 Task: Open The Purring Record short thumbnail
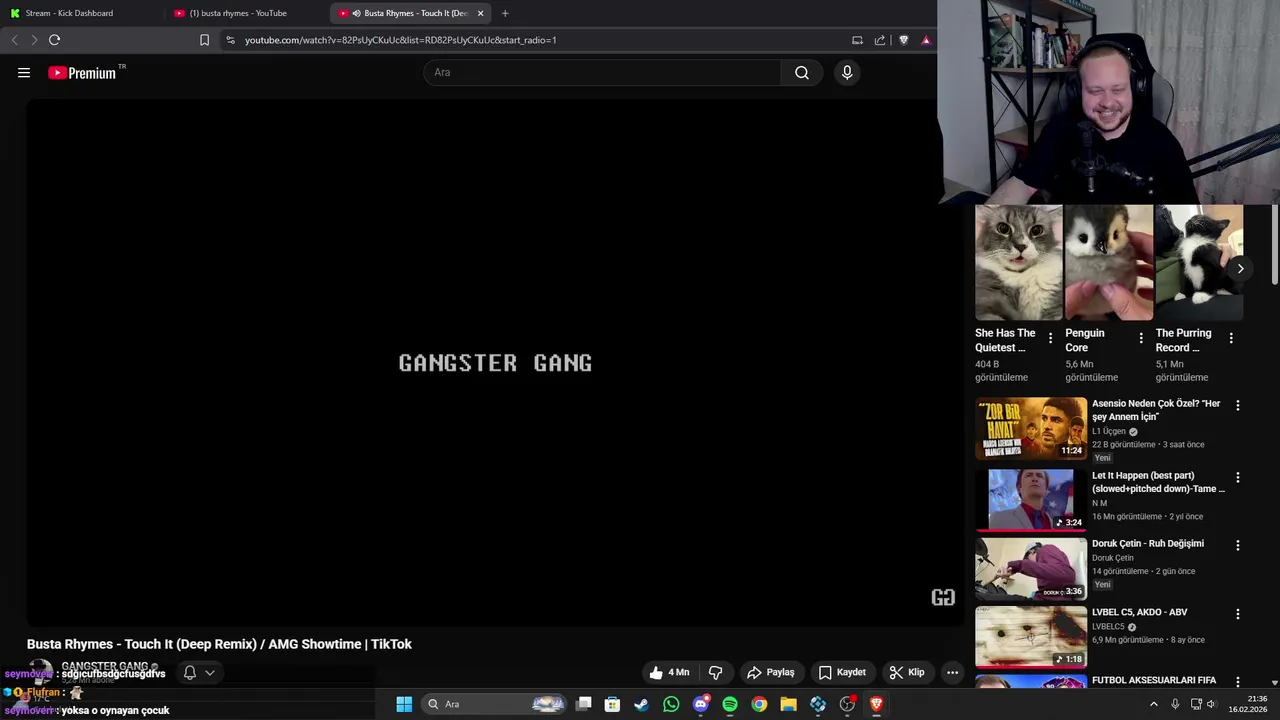pyautogui.click(x=1198, y=262)
